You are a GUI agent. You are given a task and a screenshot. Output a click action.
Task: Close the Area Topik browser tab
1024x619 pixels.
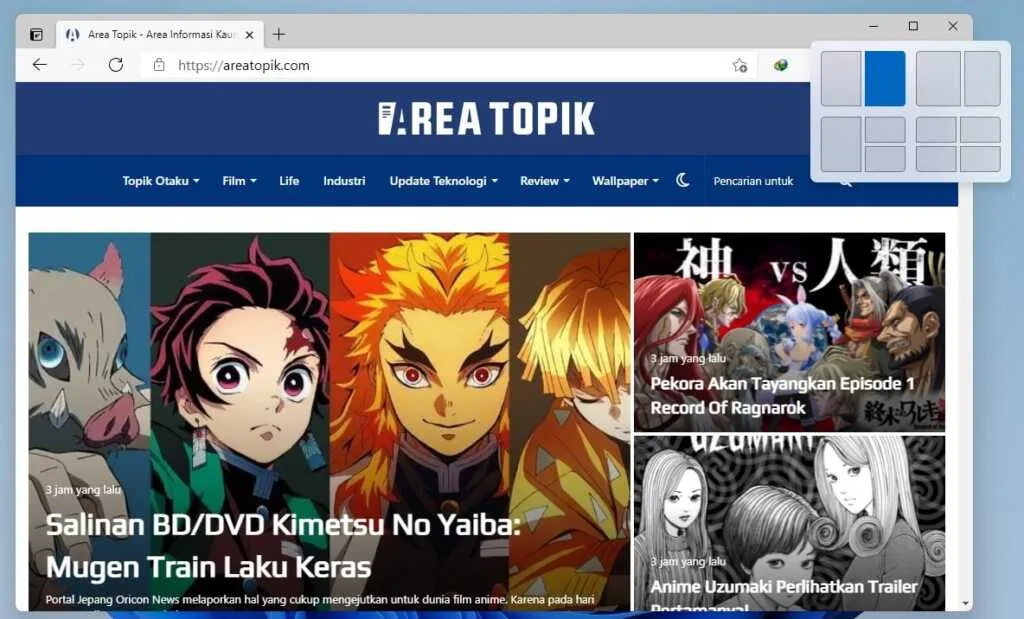click(249, 35)
